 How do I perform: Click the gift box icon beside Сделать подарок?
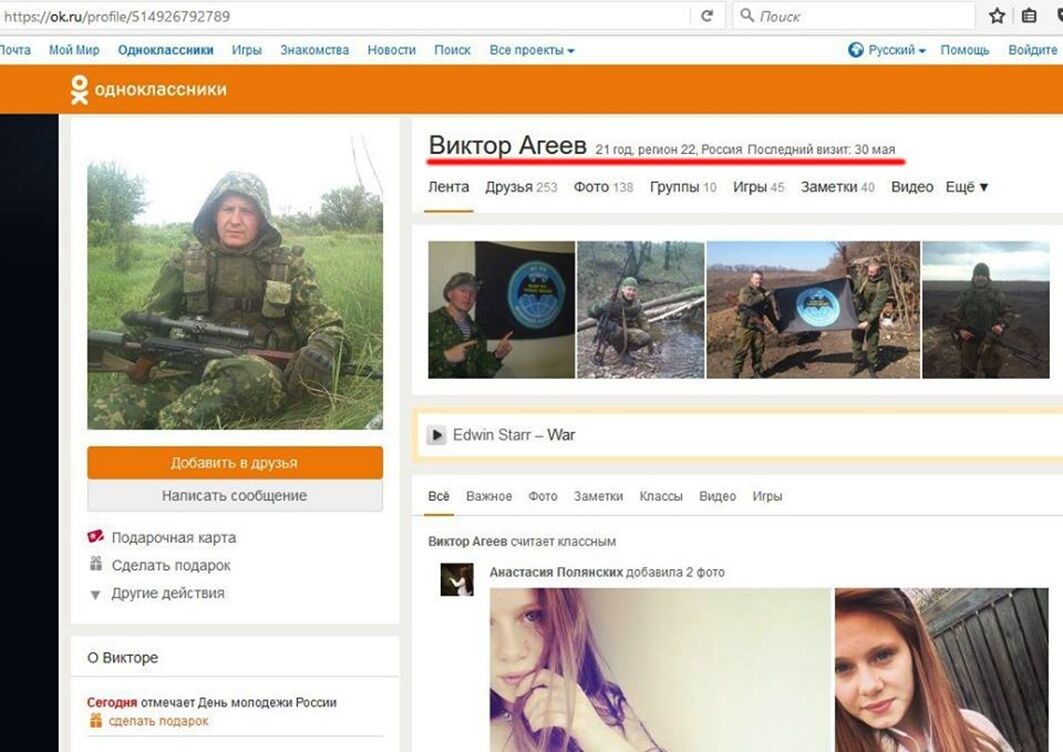click(96, 565)
